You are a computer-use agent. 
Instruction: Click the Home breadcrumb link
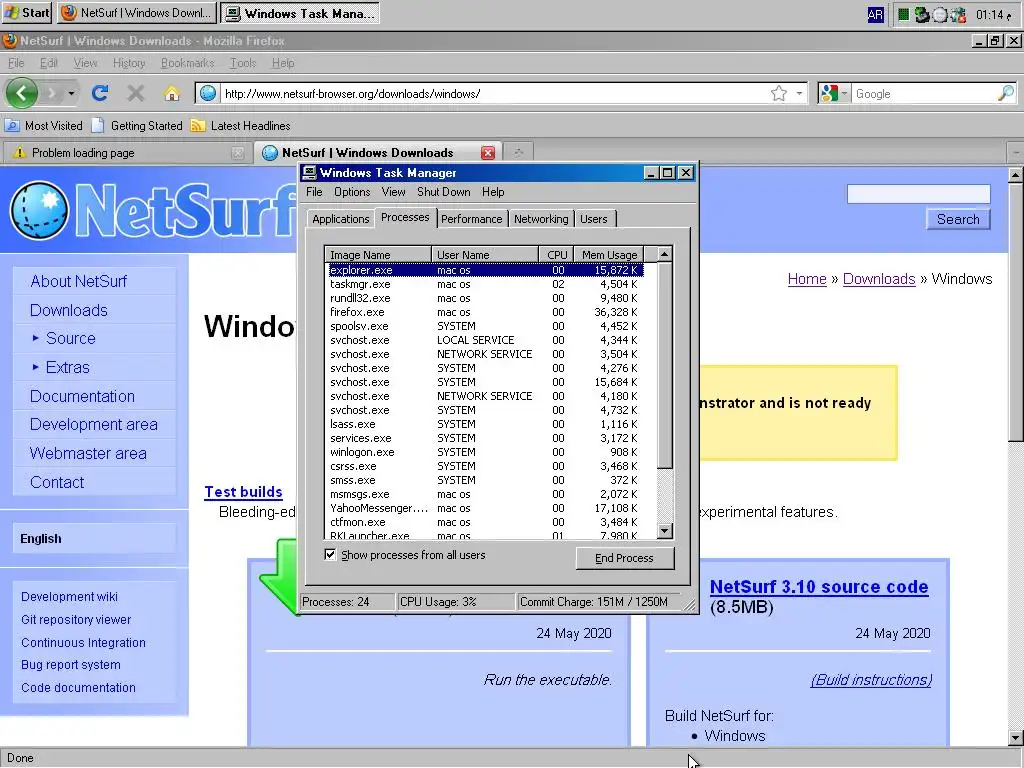pos(807,279)
